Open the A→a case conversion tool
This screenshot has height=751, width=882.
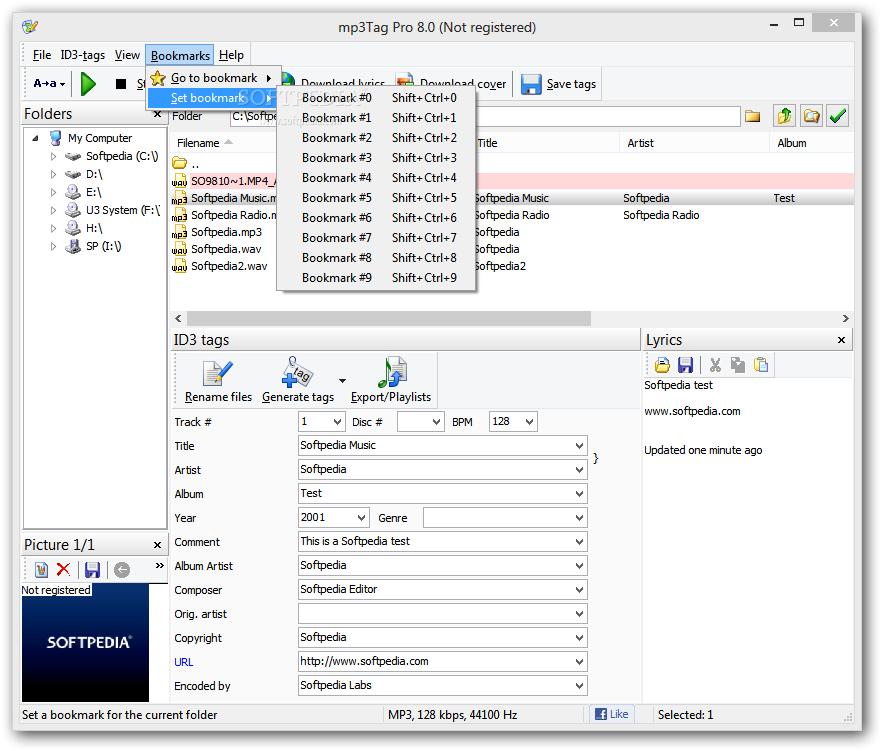(x=48, y=84)
